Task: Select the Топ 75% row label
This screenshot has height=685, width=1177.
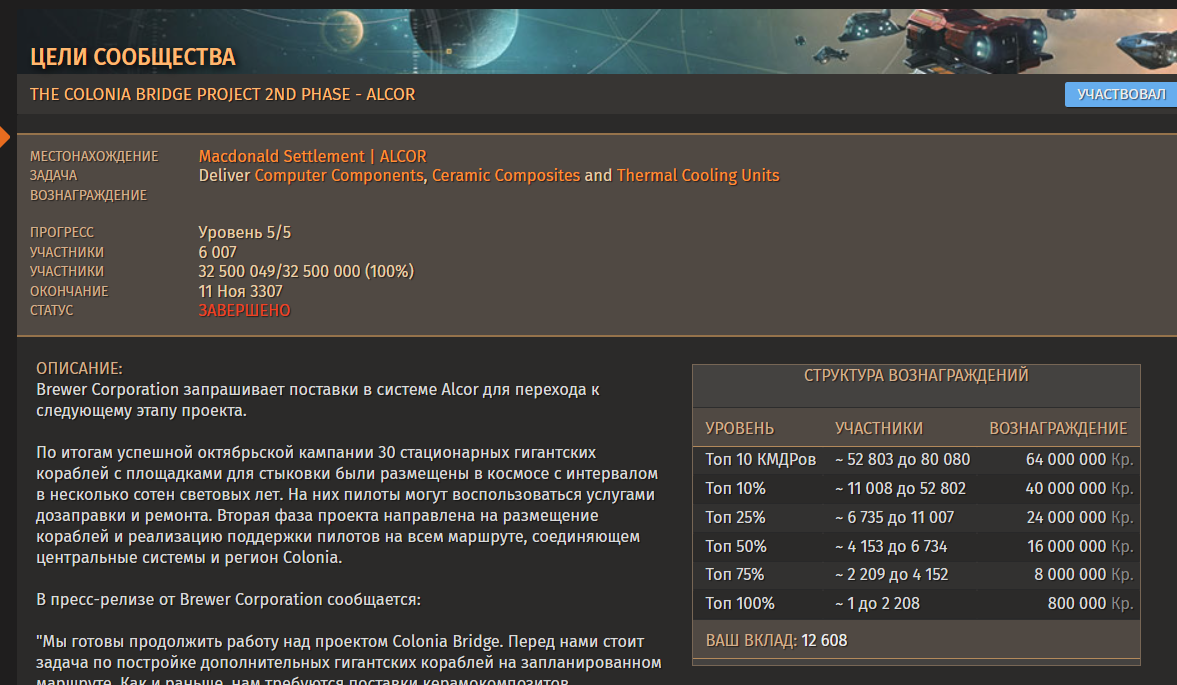Action: coord(735,575)
